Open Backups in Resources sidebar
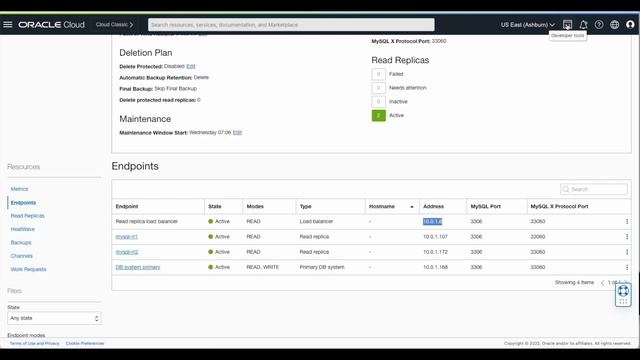Screen dimensions: 640x360 21,242
